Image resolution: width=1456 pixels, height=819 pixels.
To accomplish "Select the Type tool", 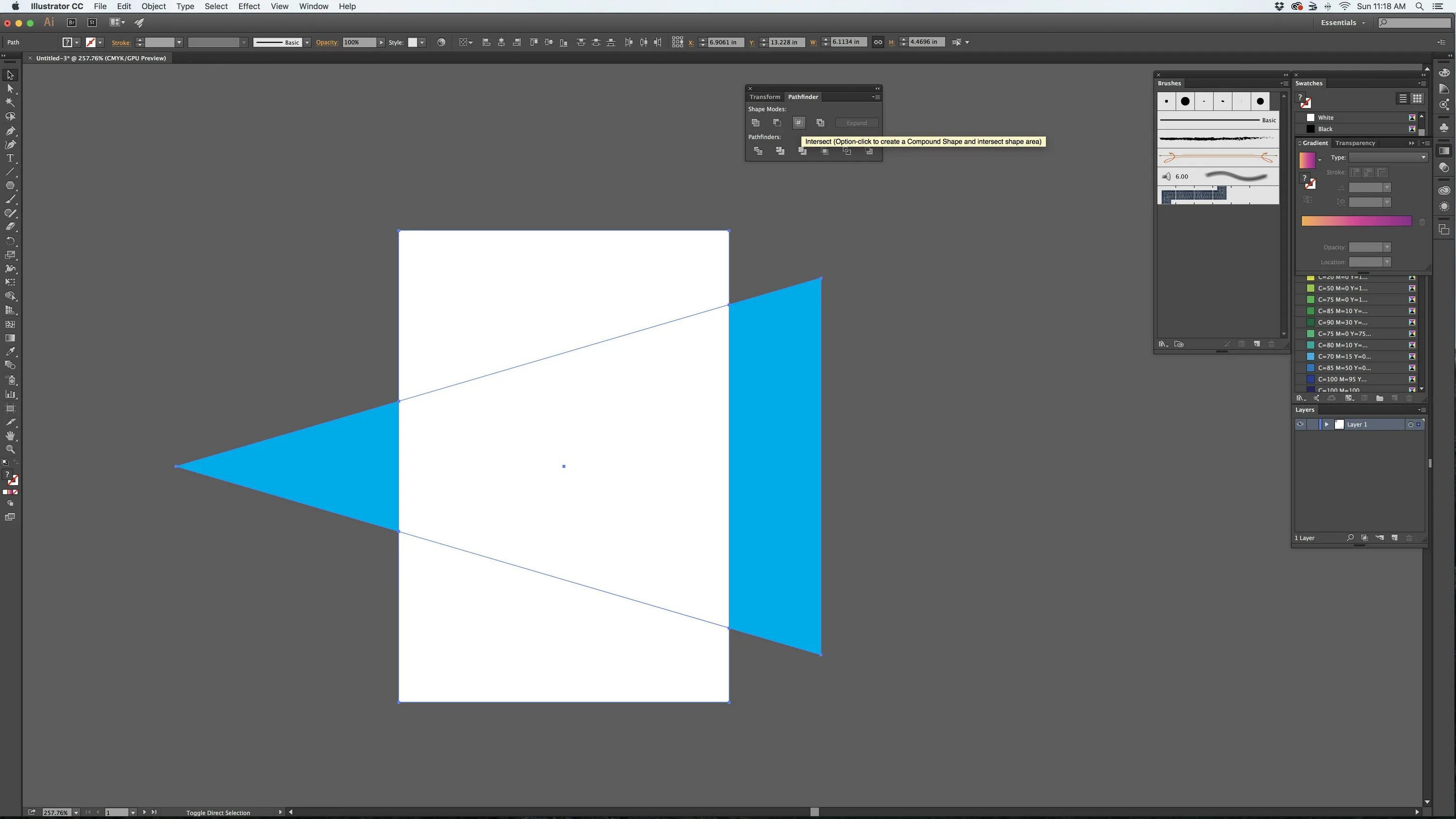I will coord(10,158).
